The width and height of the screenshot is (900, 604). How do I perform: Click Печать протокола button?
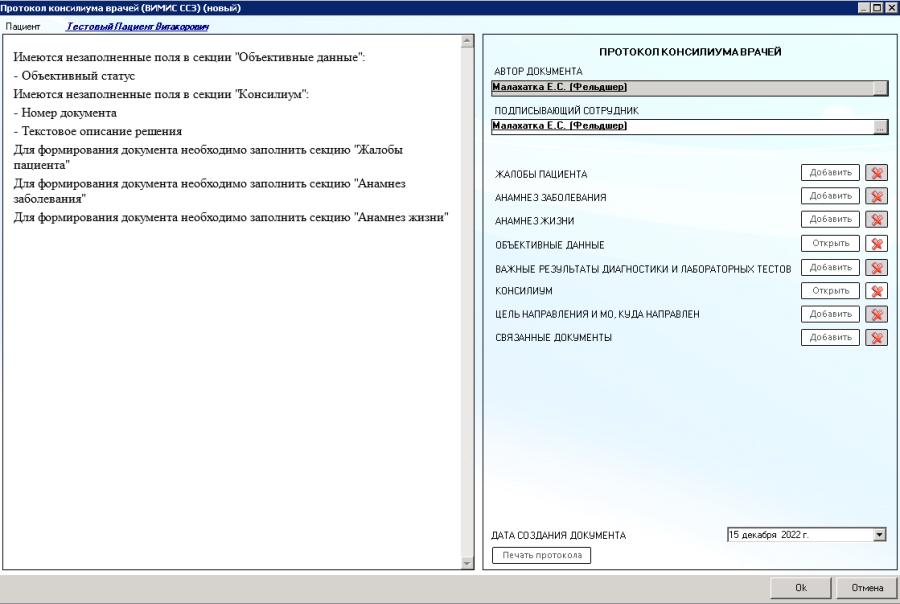point(542,555)
